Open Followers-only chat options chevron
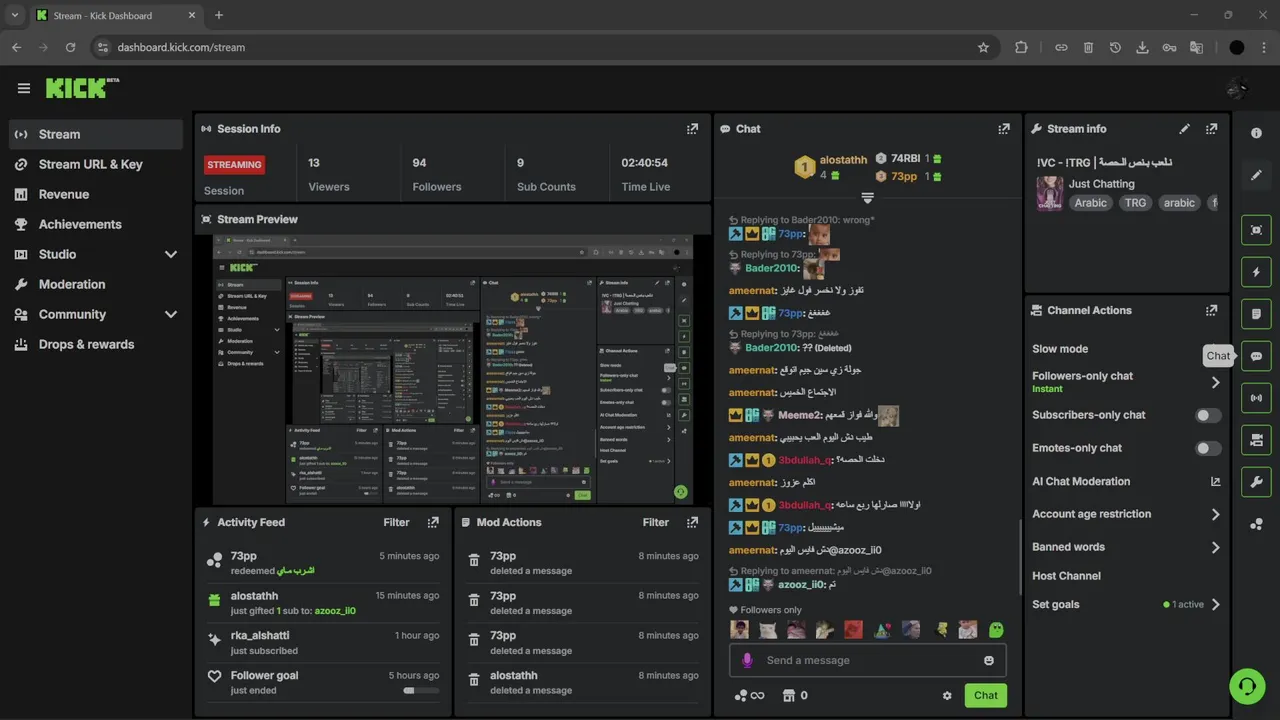The height and width of the screenshot is (720, 1280). (x=1216, y=382)
